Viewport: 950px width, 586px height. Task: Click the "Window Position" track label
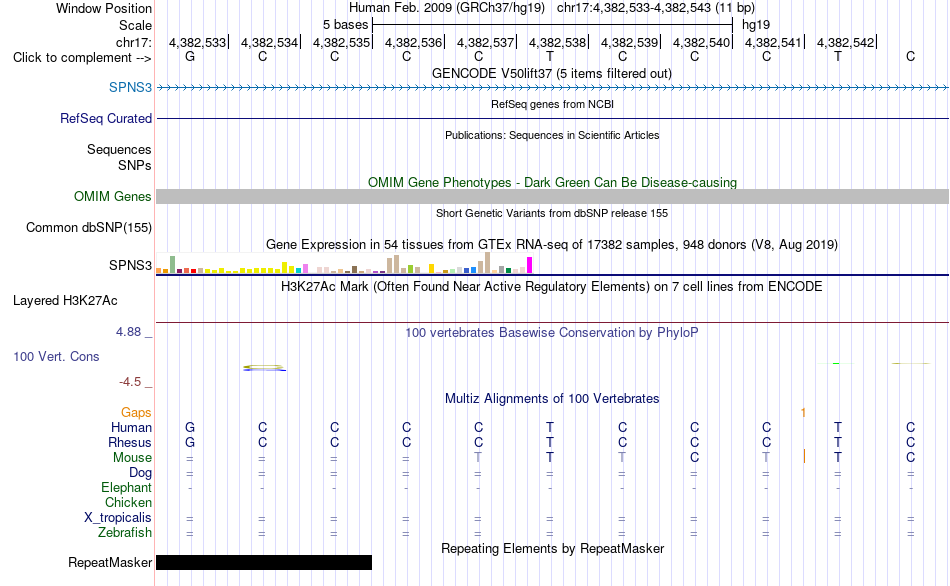tap(104, 8)
